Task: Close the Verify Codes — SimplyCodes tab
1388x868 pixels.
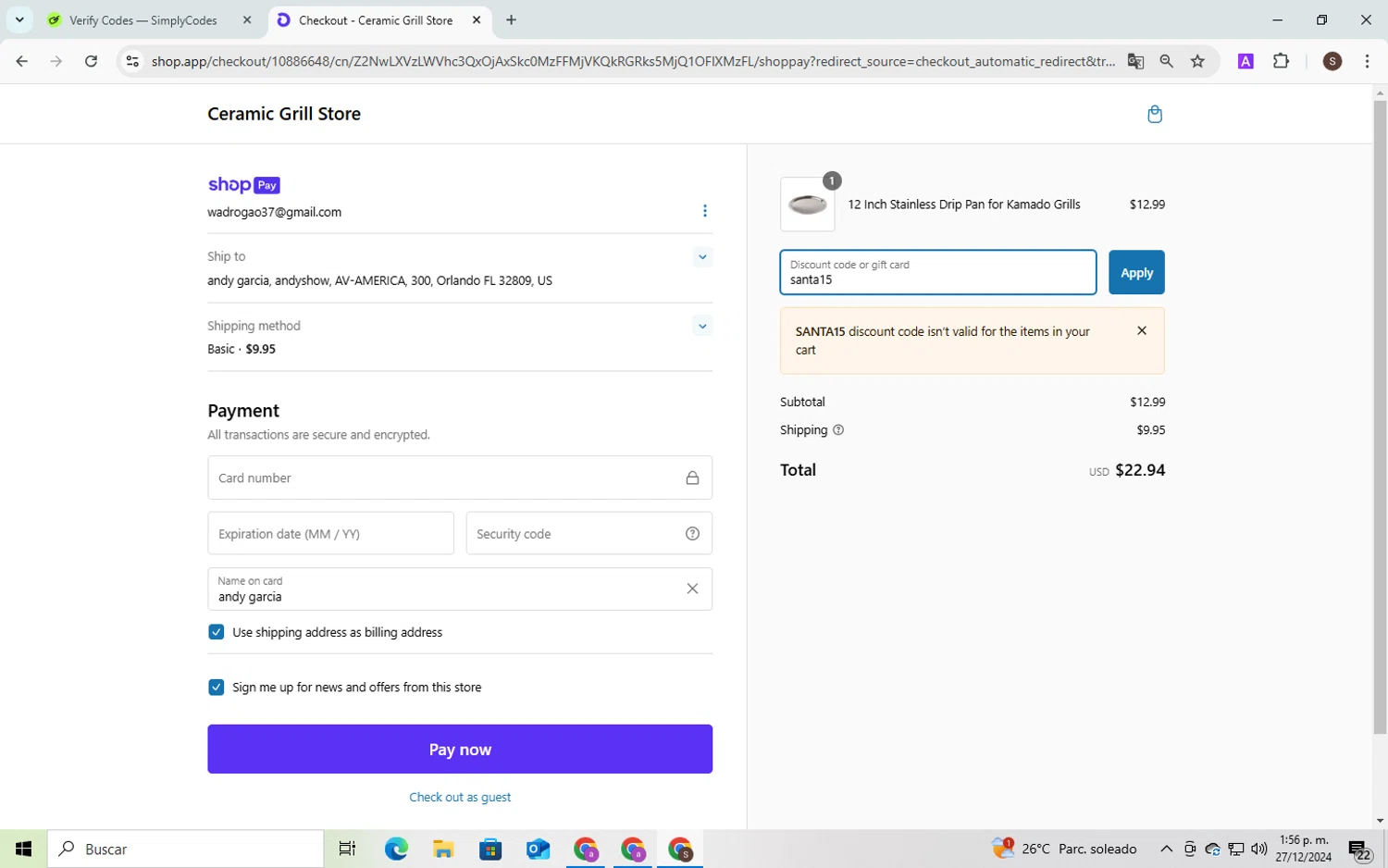Action: (247, 19)
